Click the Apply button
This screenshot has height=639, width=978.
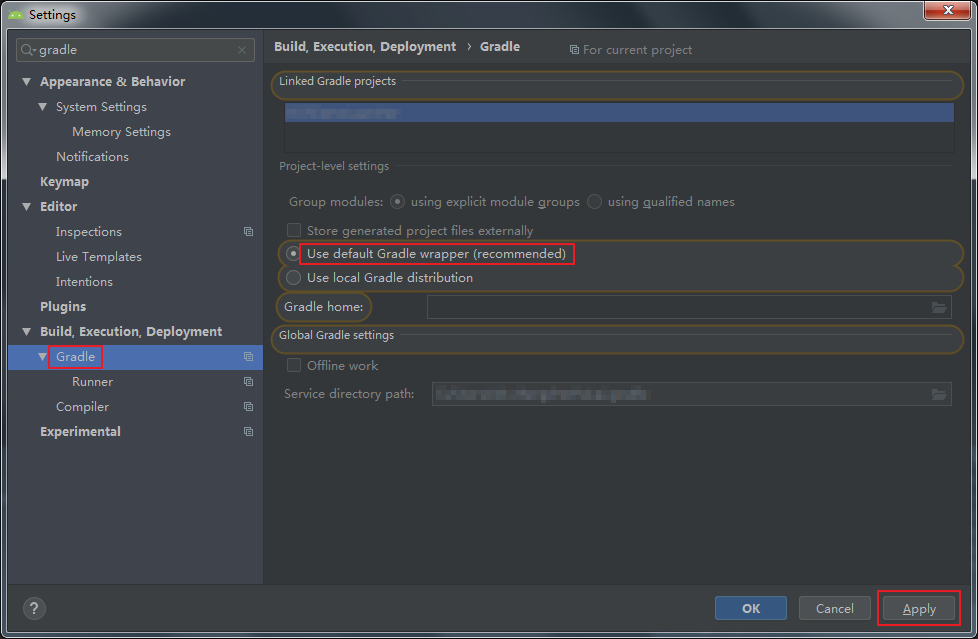919,608
